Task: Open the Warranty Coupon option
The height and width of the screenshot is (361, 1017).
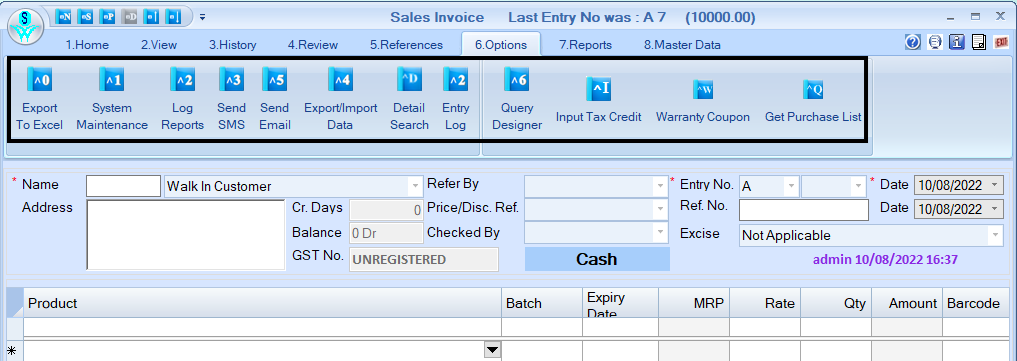Action: tap(703, 89)
